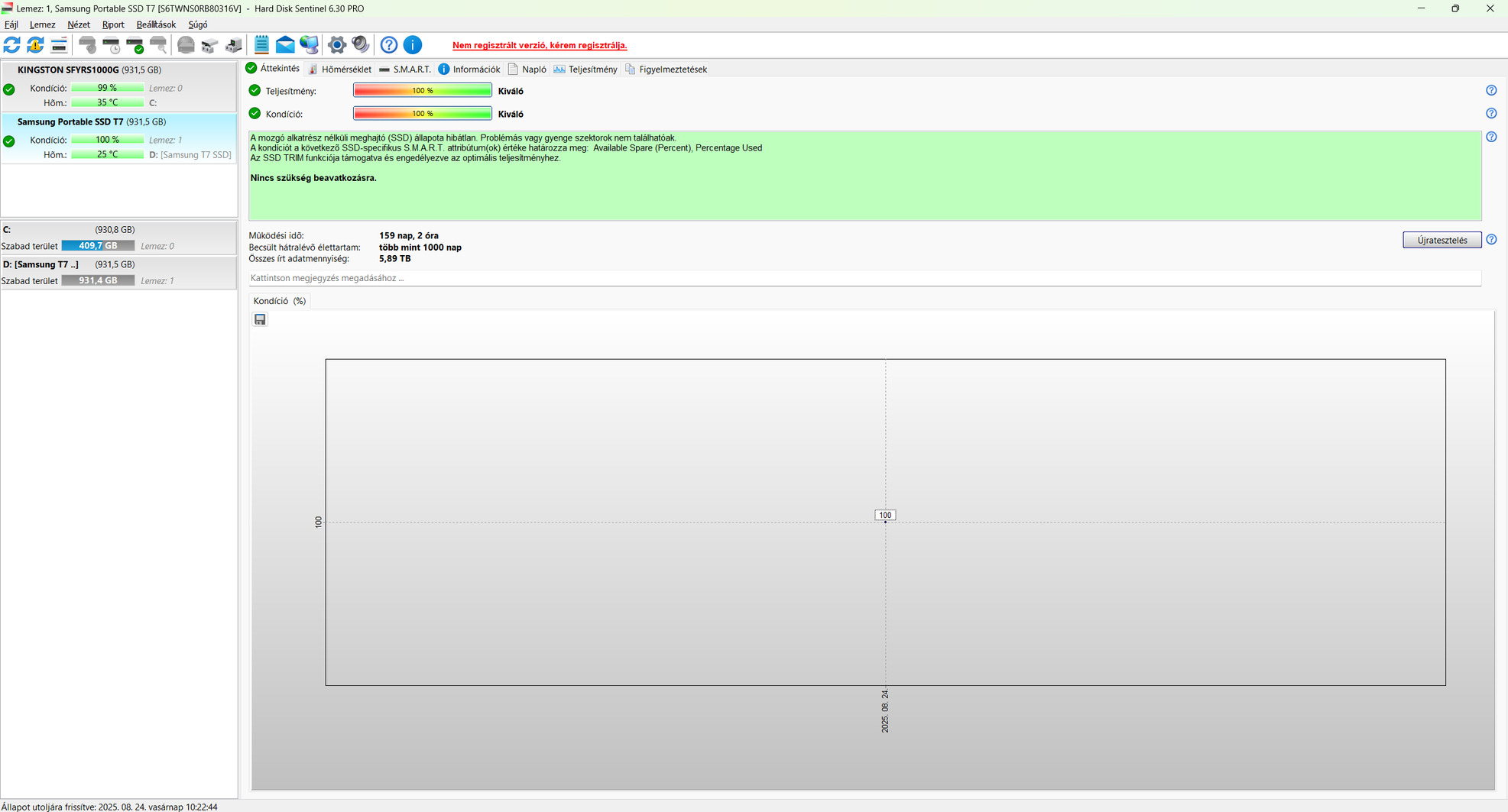This screenshot has height=812, width=1508.
Task: Click the speaker sound toolbar icon
Action: [x=361, y=45]
